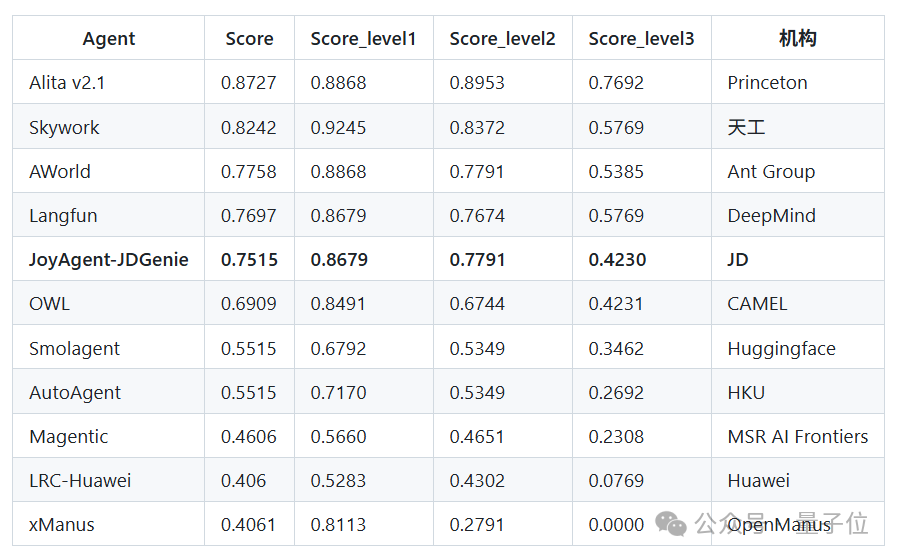Click the Score column header

pos(249,38)
